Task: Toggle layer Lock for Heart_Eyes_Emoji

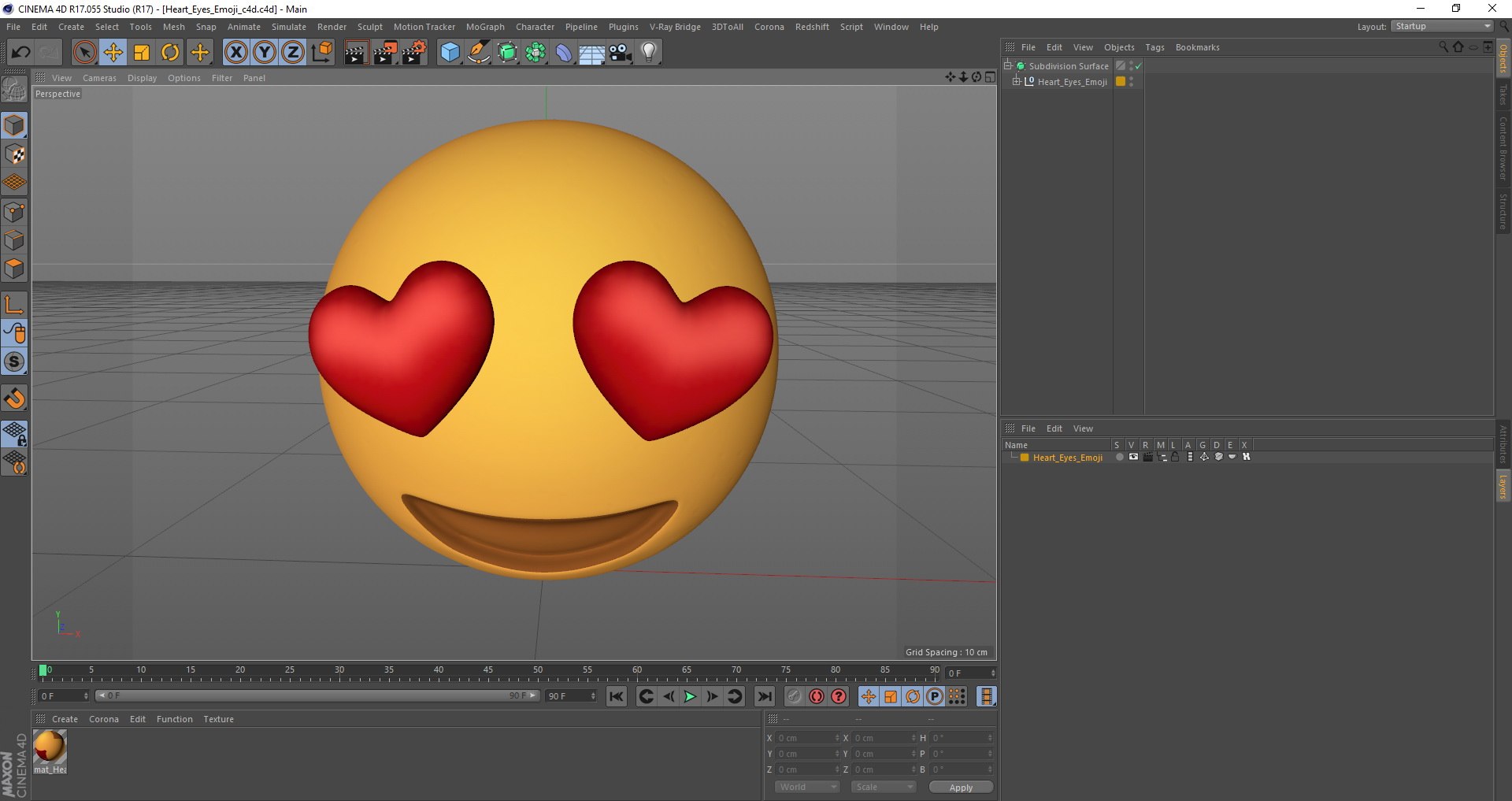Action: pyautogui.click(x=1175, y=457)
